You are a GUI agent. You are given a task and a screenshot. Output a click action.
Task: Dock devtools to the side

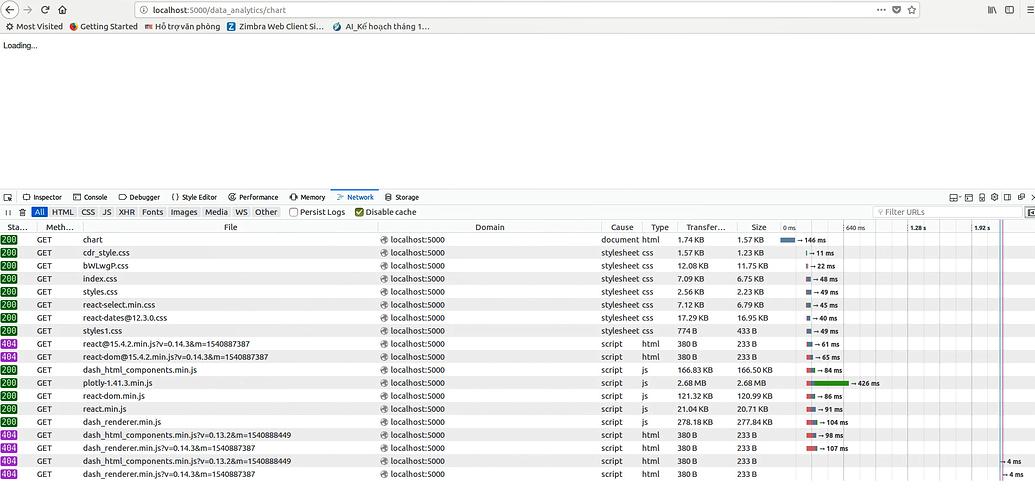(x=1008, y=197)
